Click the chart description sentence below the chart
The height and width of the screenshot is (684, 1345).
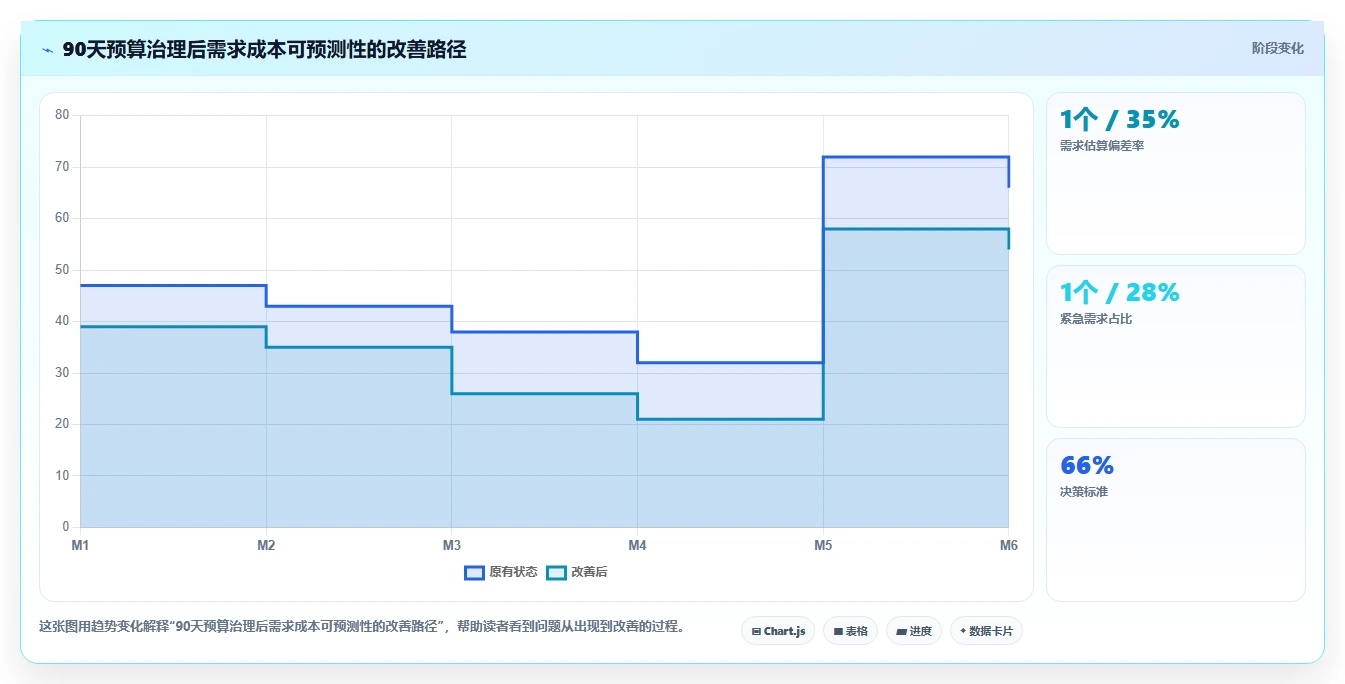pyautogui.click(x=362, y=627)
